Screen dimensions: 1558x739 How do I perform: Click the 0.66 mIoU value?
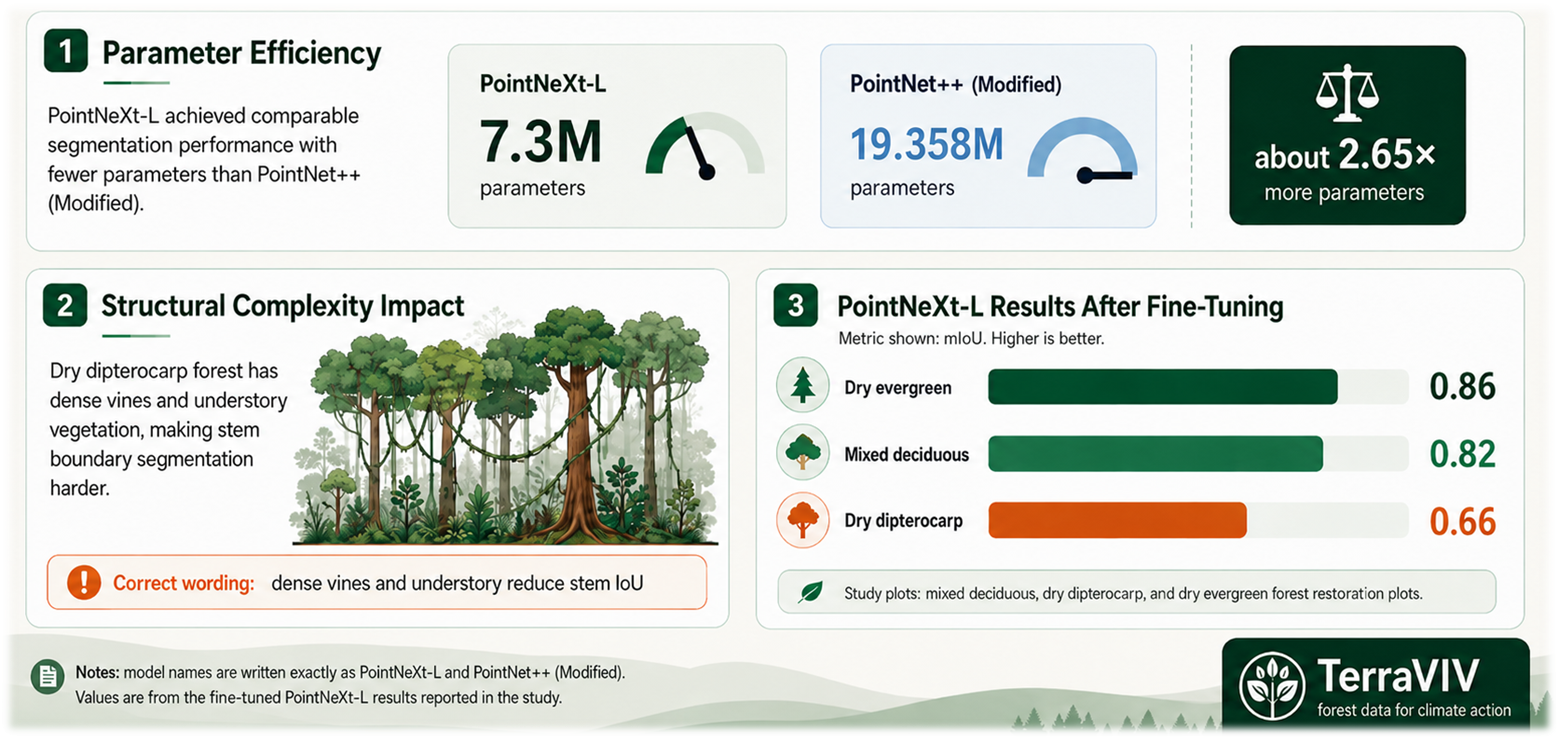(x=1462, y=521)
